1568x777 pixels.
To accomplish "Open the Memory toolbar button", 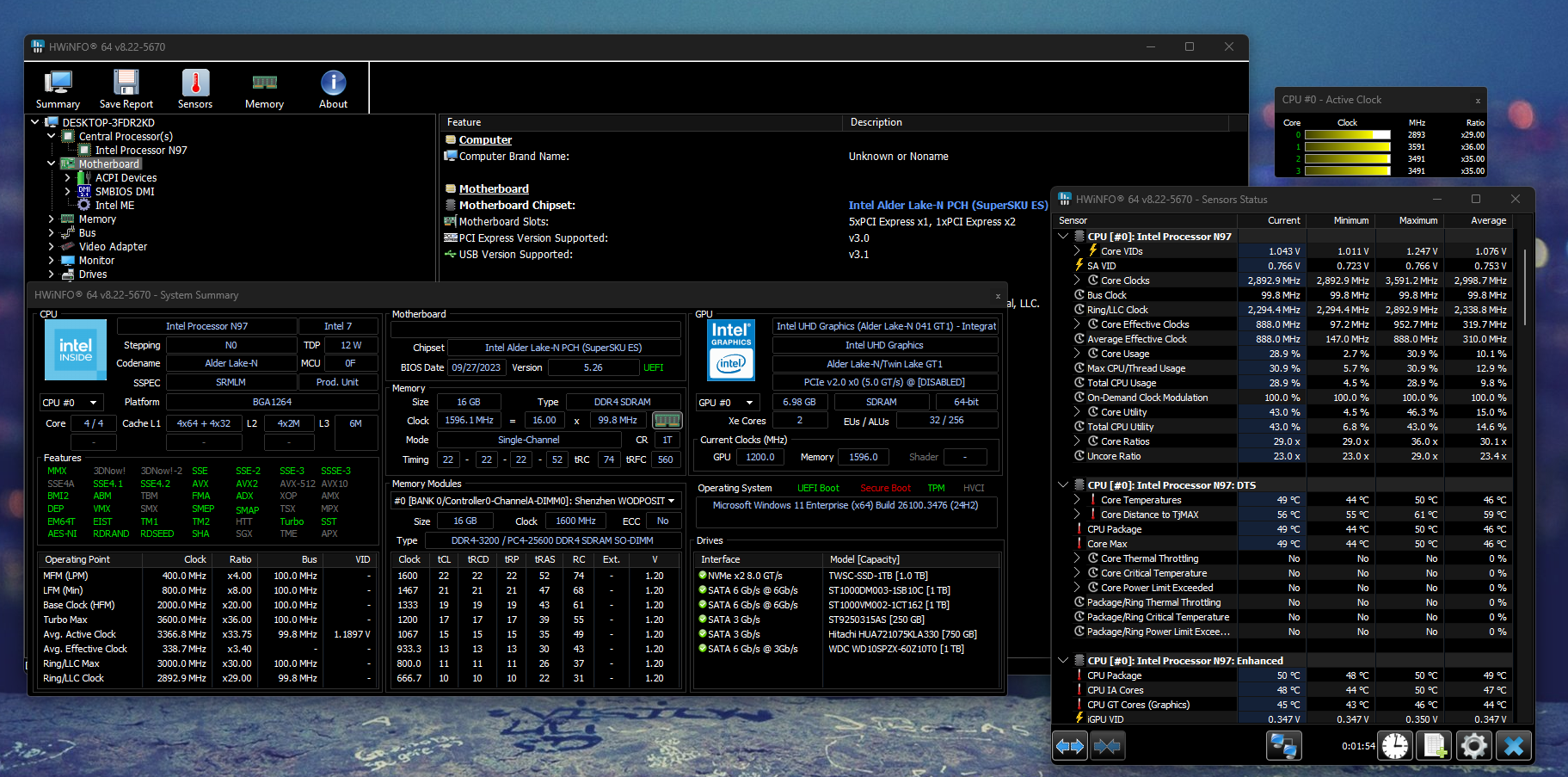I will pos(264,89).
